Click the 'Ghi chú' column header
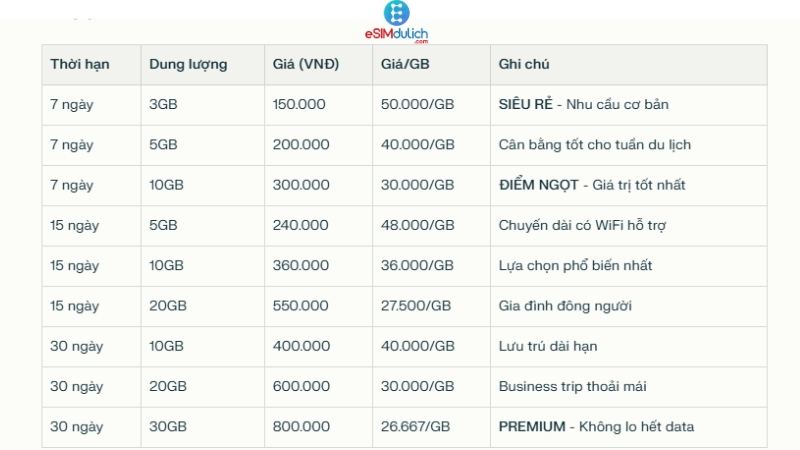The image size is (800, 450). tap(524, 64)
